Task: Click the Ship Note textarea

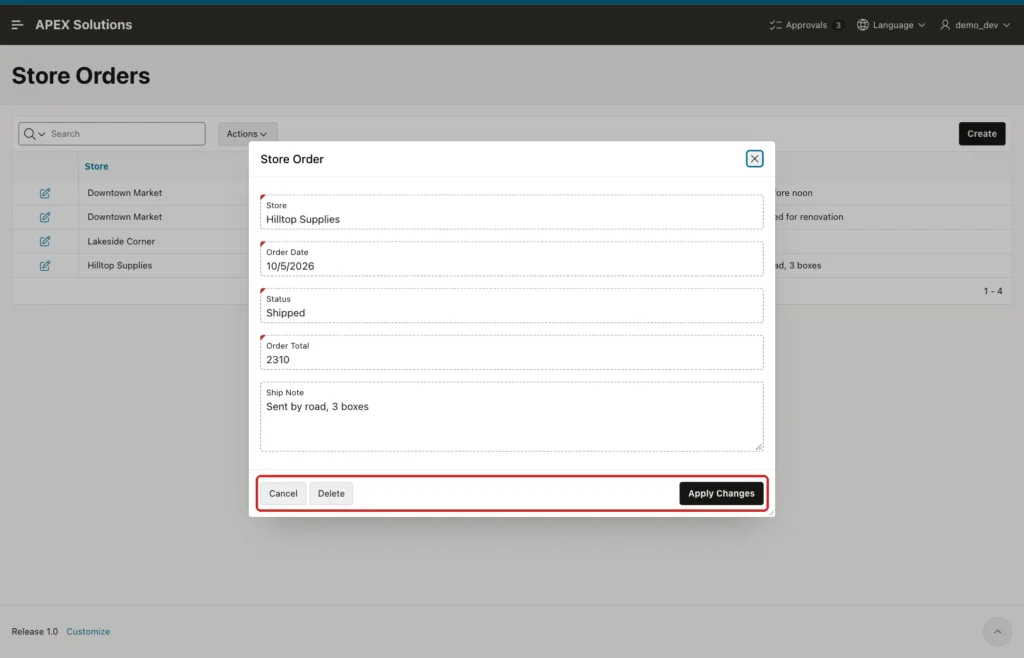Action: tap(511, 417)
